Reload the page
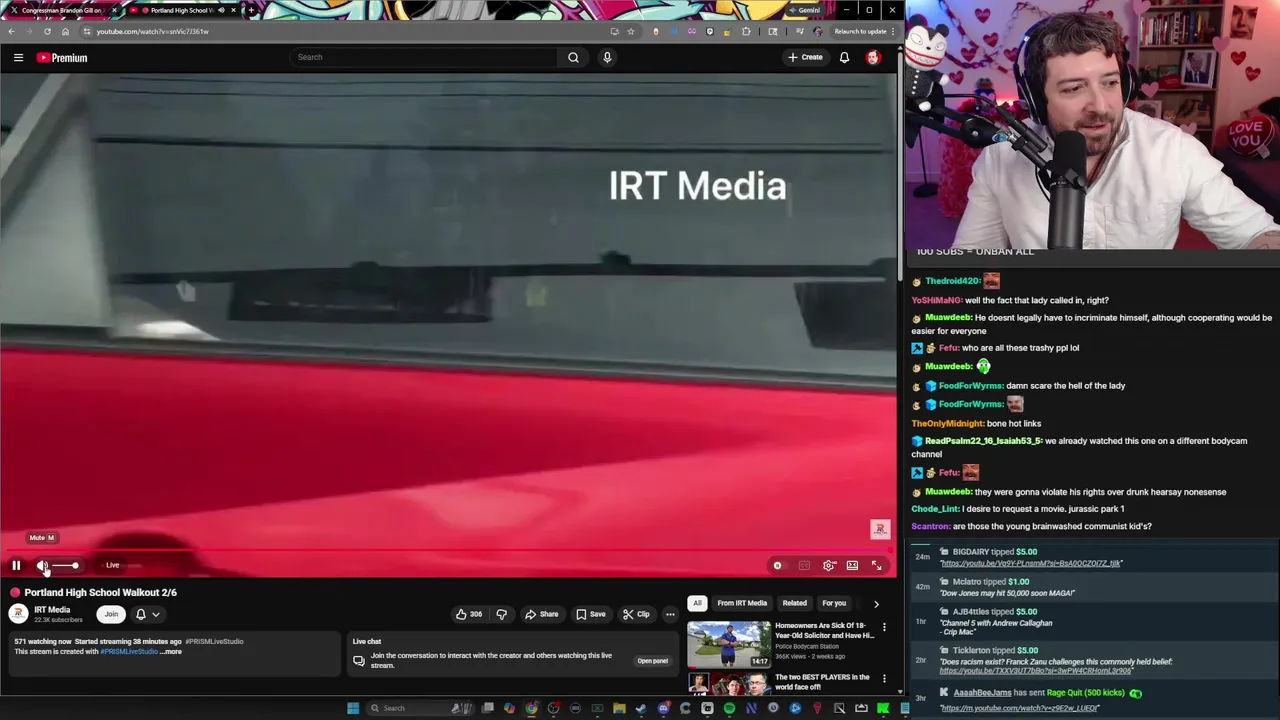This screenshot has height=720, width=1280. pos(47,31)
